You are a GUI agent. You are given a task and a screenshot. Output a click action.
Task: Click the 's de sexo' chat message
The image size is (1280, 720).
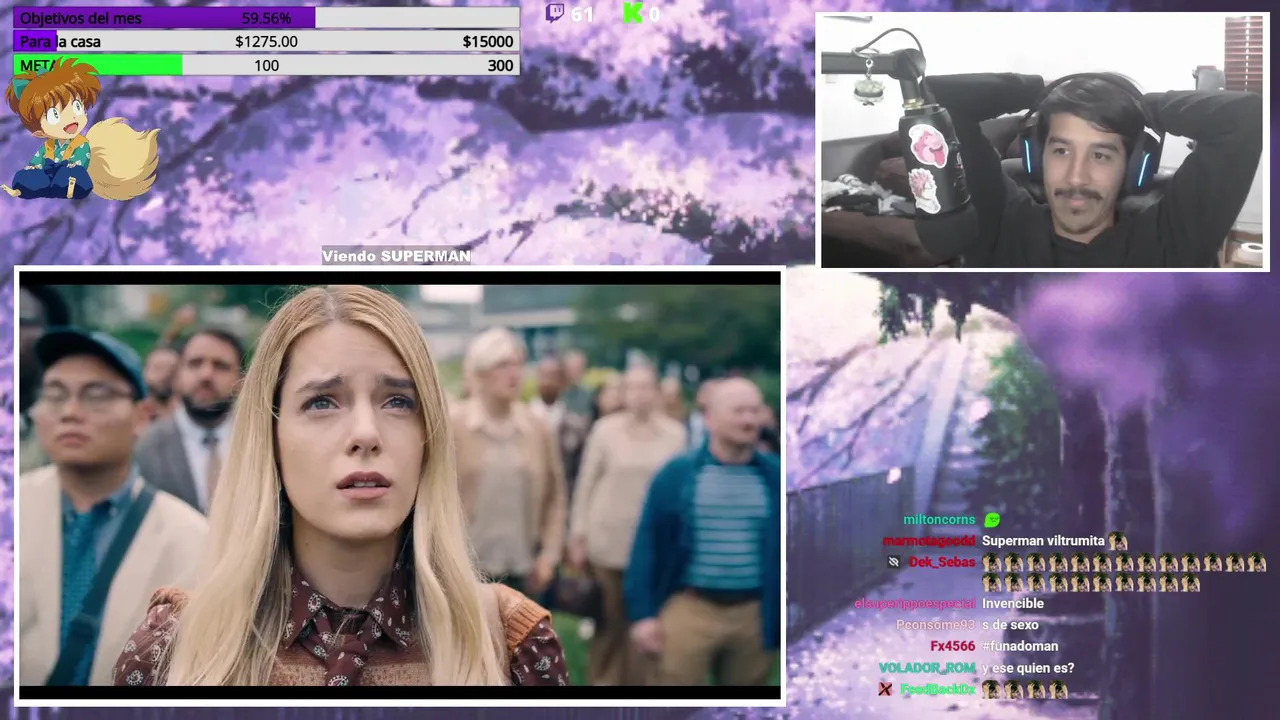pyautogui.click(x=1010, y=625)
